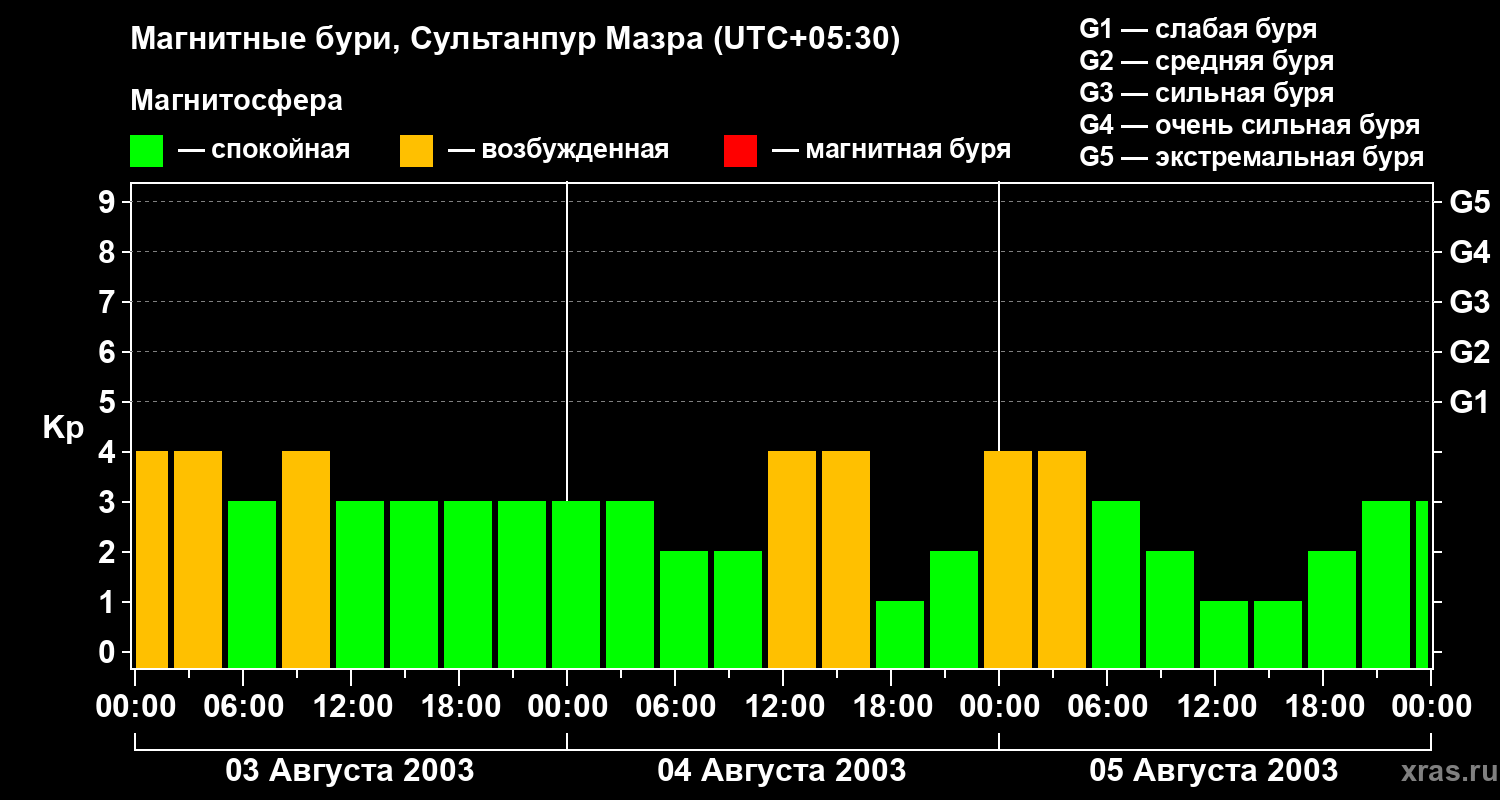Click the first orange bar on 05 Августа

1008,559
